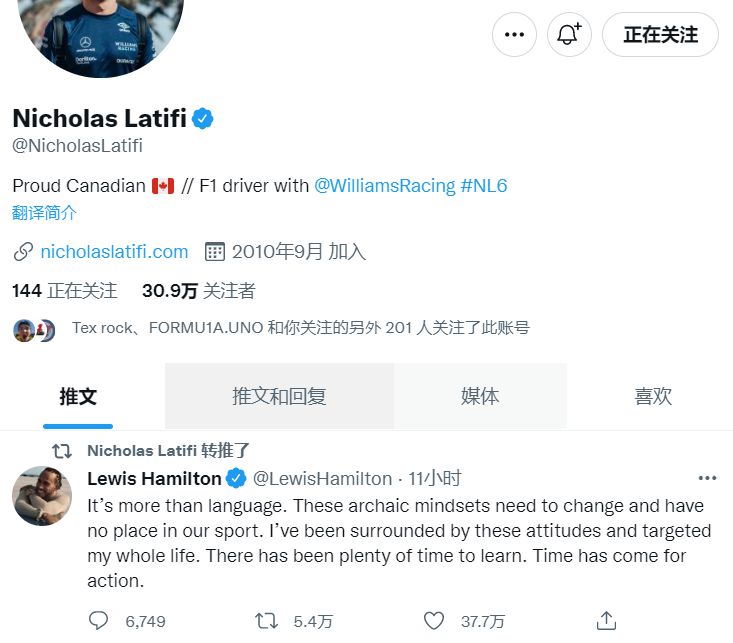Turn on notifications with the bell icon
733x643 pixels.
pos(569,35)
